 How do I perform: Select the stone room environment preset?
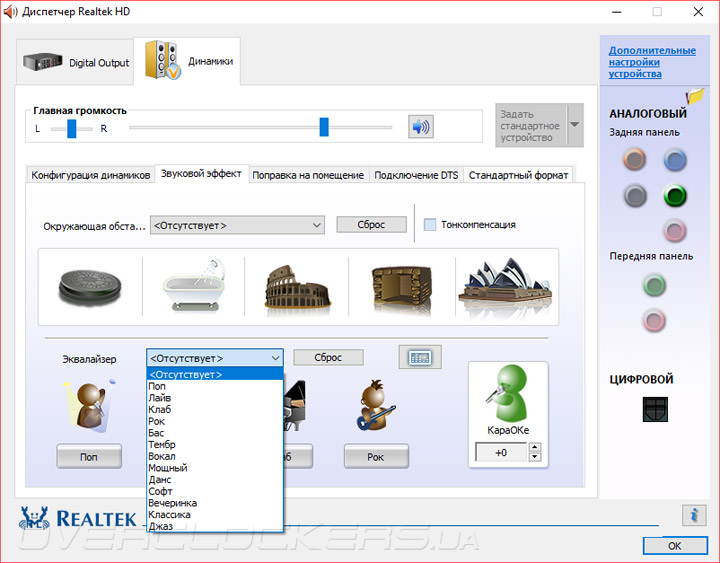[402, 289]
